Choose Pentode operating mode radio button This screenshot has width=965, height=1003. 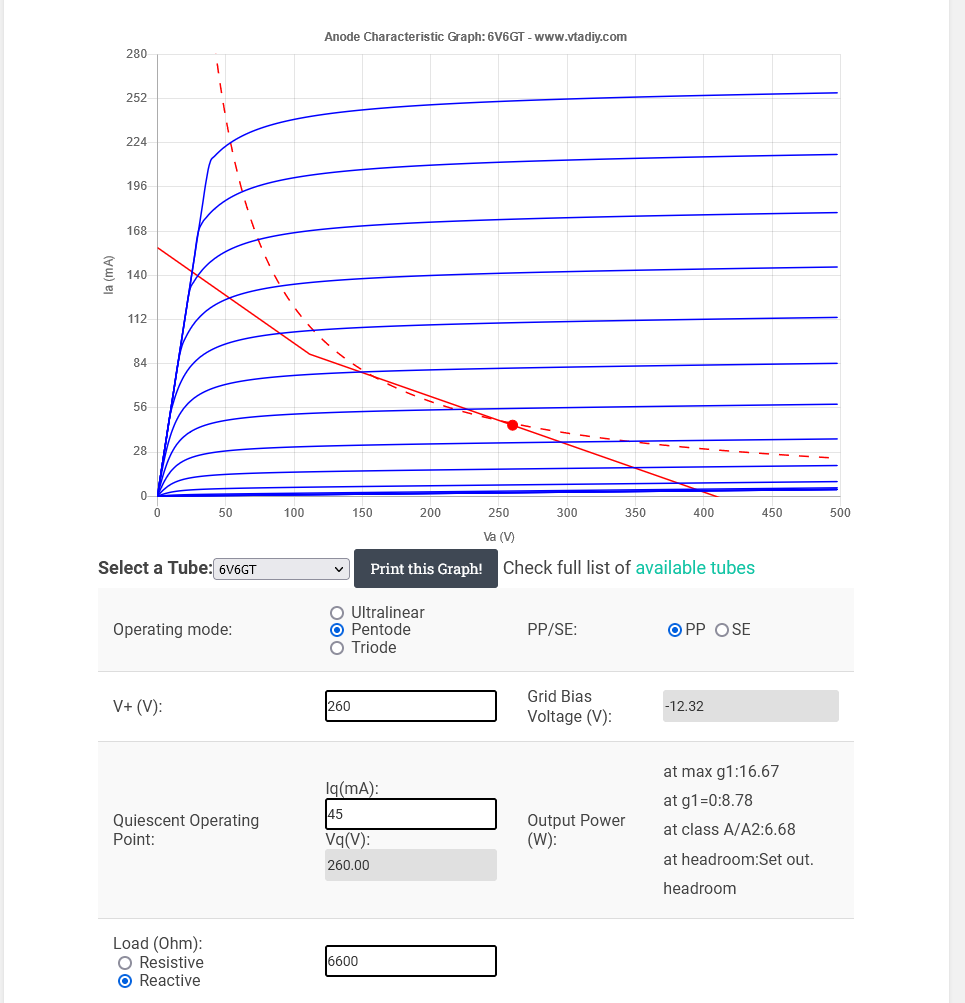click(x=337, y=630)
